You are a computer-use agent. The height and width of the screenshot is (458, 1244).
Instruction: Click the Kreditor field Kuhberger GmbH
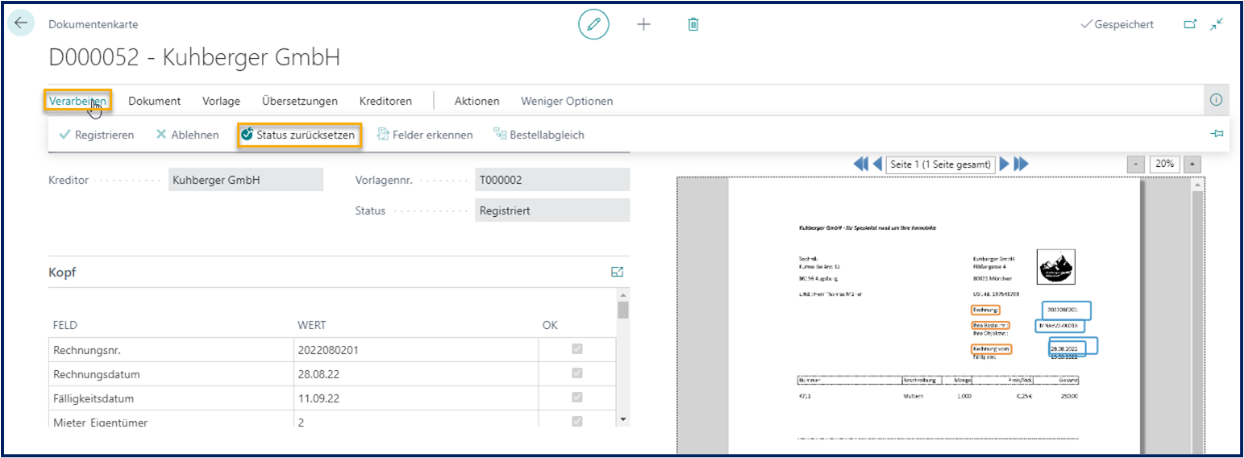click(246, 180)
